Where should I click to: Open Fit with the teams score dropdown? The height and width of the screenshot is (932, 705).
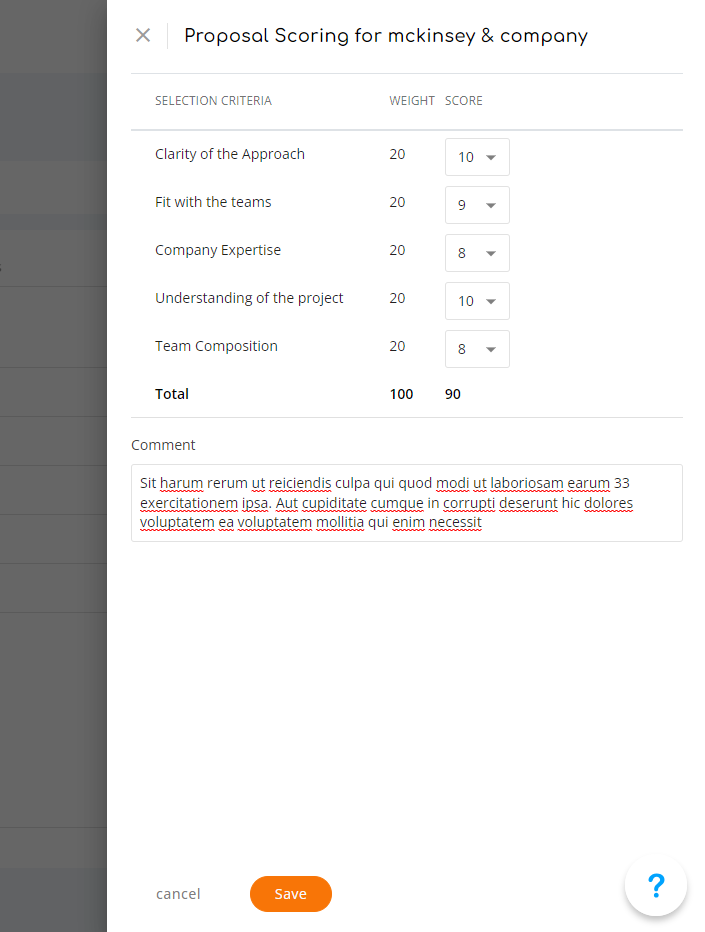click(477, 205)
